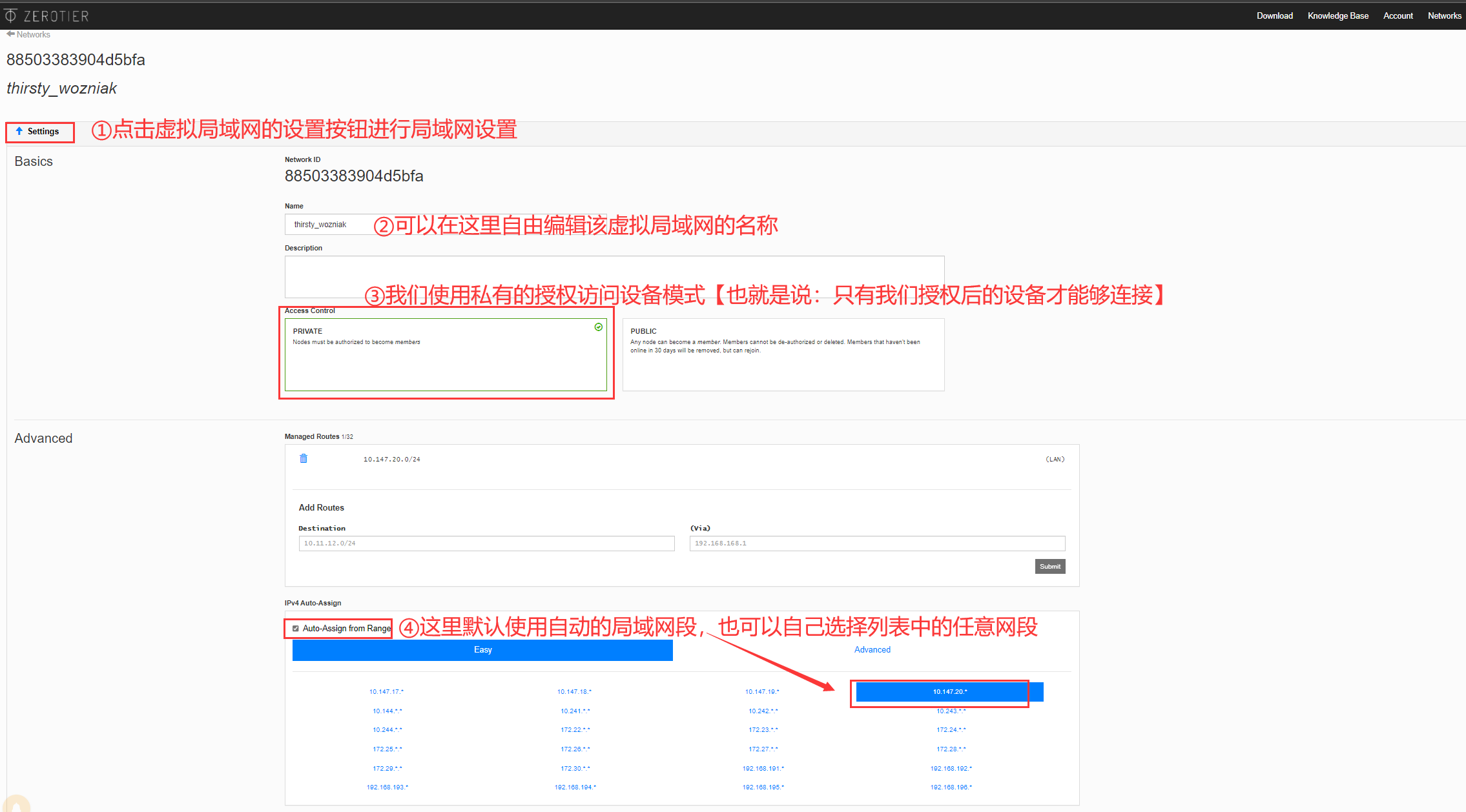The height and width of the screenshot is (812, 1466).
Task: Choose the 10.147.17.* range
Action: (386, 692)
